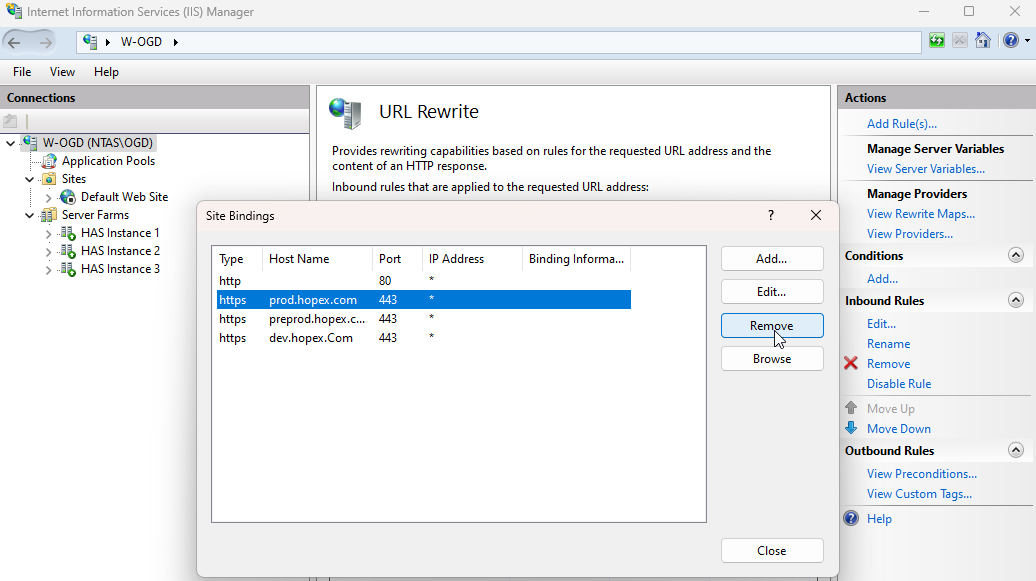Screen dimensions: 1036x581
Task: Click the Back navigation arrow
Action: pyautogui.click(x=14, y=41)
